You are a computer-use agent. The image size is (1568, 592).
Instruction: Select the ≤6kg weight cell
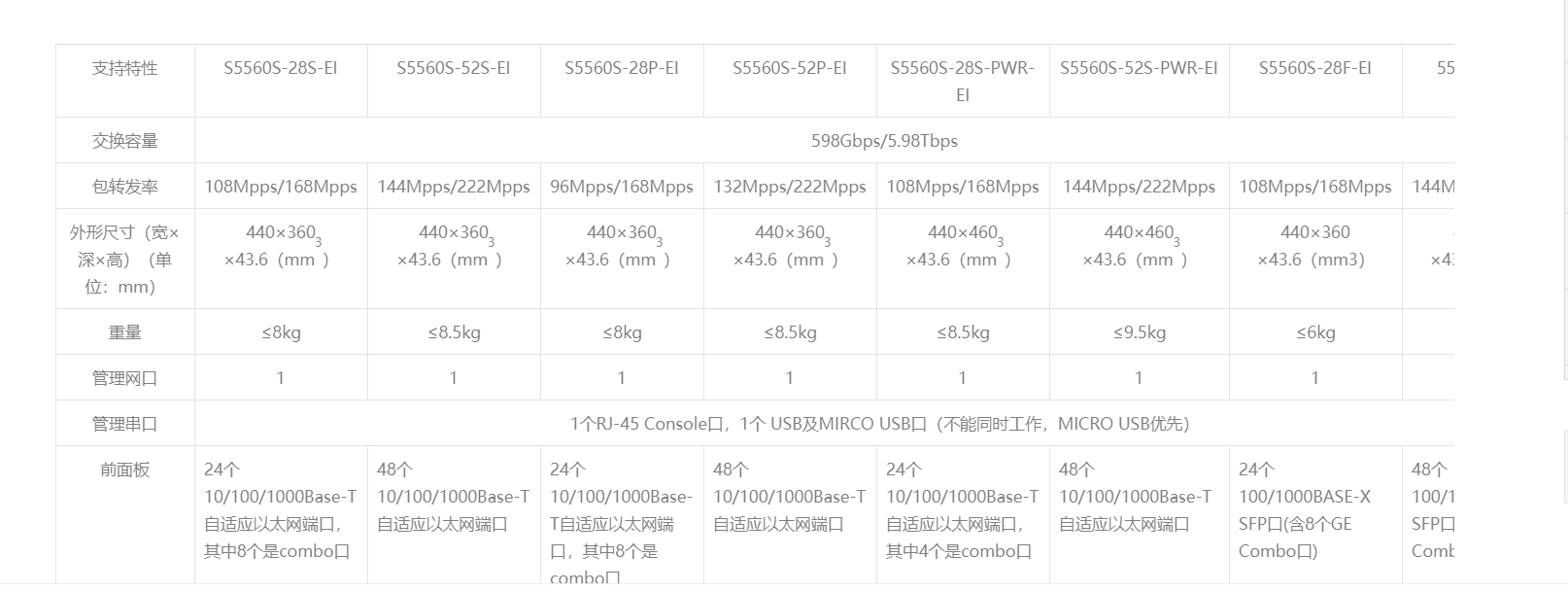[x=1315, y=332]
